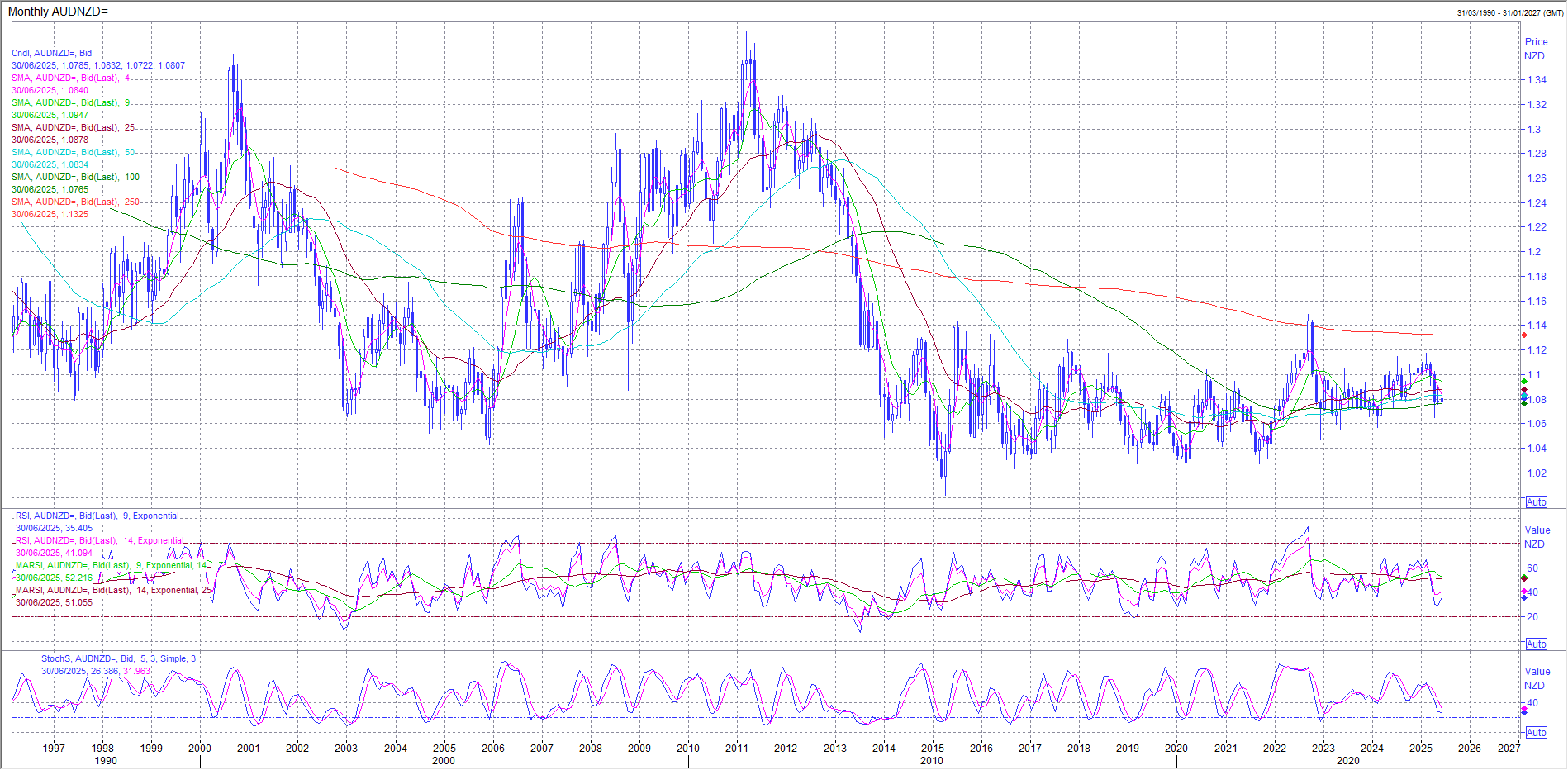The image size is (1568, 770).
Task: Click the 1997 year label on time axis
Action: pos(54,749)
